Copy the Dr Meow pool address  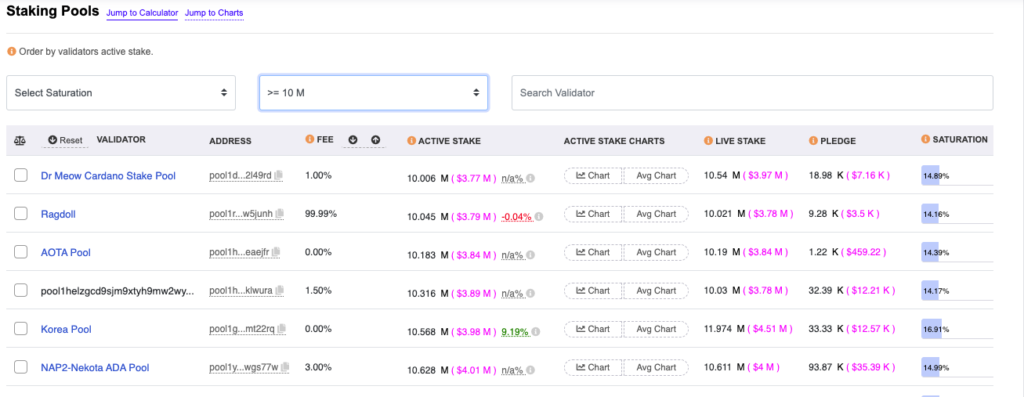click(x=279, y=175)
